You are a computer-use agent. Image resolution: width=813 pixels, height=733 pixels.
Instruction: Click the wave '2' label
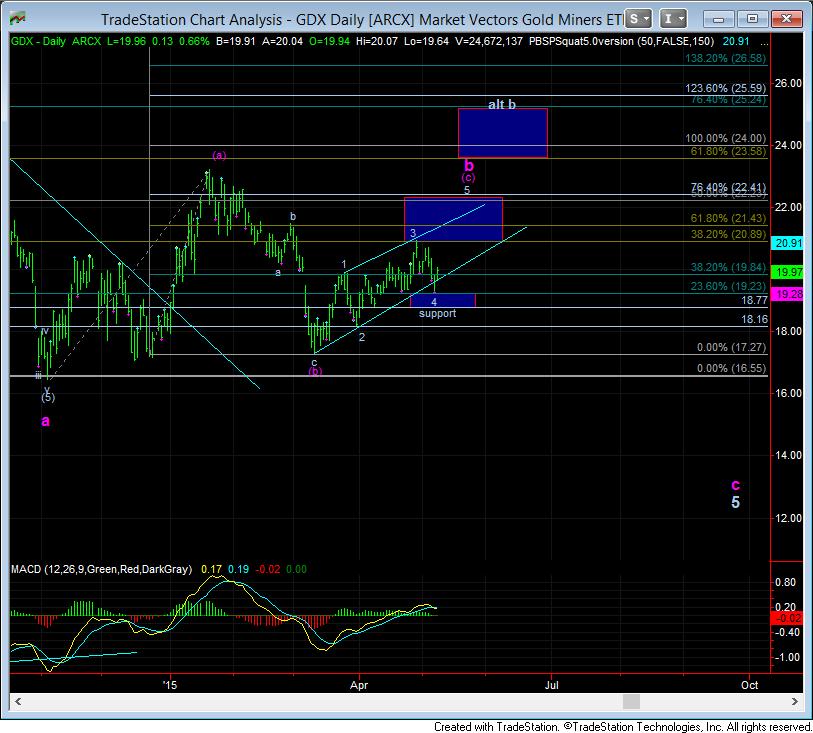tap(362, 337)
